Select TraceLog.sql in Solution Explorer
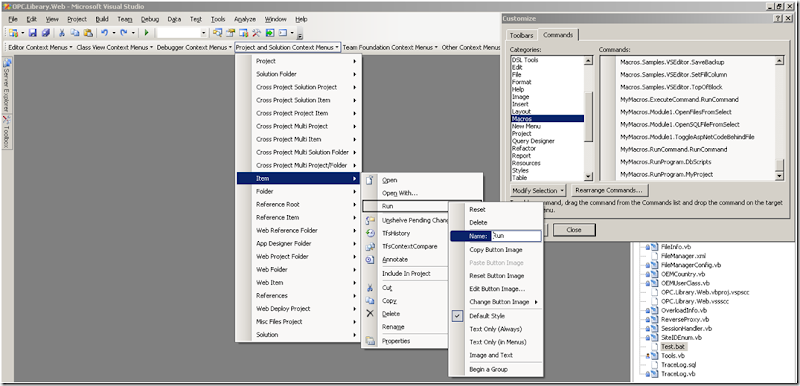The height and width of the screenshot is (386, 800). pyautogui.click(x=678, y=365)
